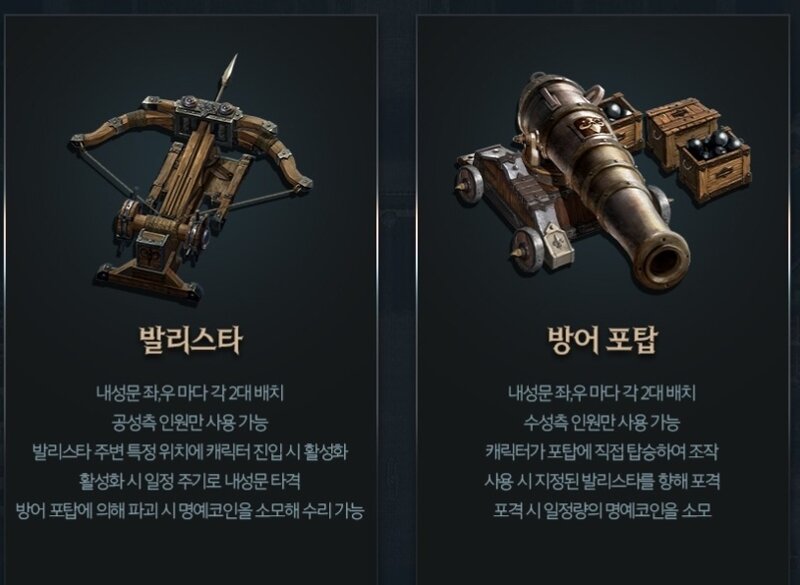Image resolution: width=800 pixels, height=585 pixels.
Task: Click line 캐릭터가 포탑에 직접 탑승하여 조작
Action: coord(602,451)
